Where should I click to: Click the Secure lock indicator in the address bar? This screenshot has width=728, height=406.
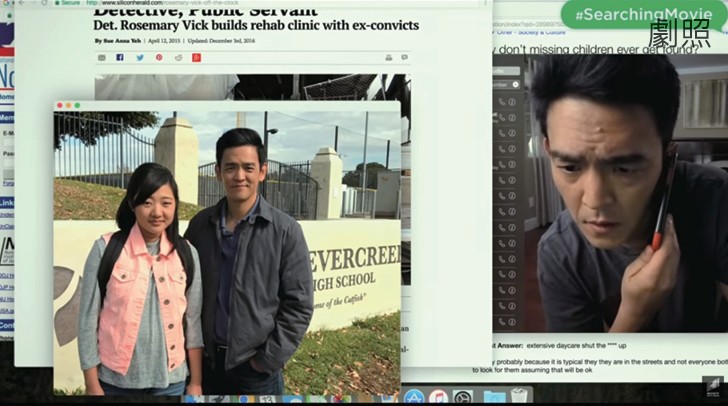[x=67, y=3]
